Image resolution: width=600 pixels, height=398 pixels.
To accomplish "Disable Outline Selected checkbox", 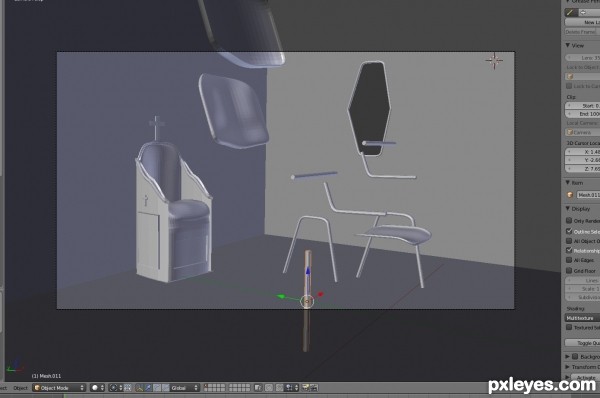I will (569, 231).
